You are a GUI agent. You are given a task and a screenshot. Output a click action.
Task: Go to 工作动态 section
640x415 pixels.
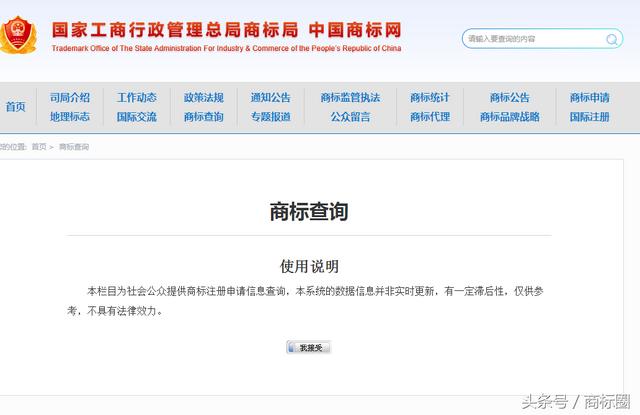click(x=137, y=98)
